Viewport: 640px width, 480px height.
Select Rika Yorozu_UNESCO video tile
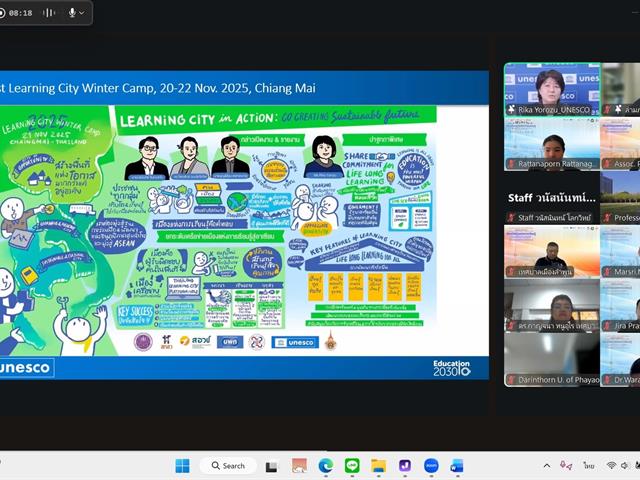point(551,90)
